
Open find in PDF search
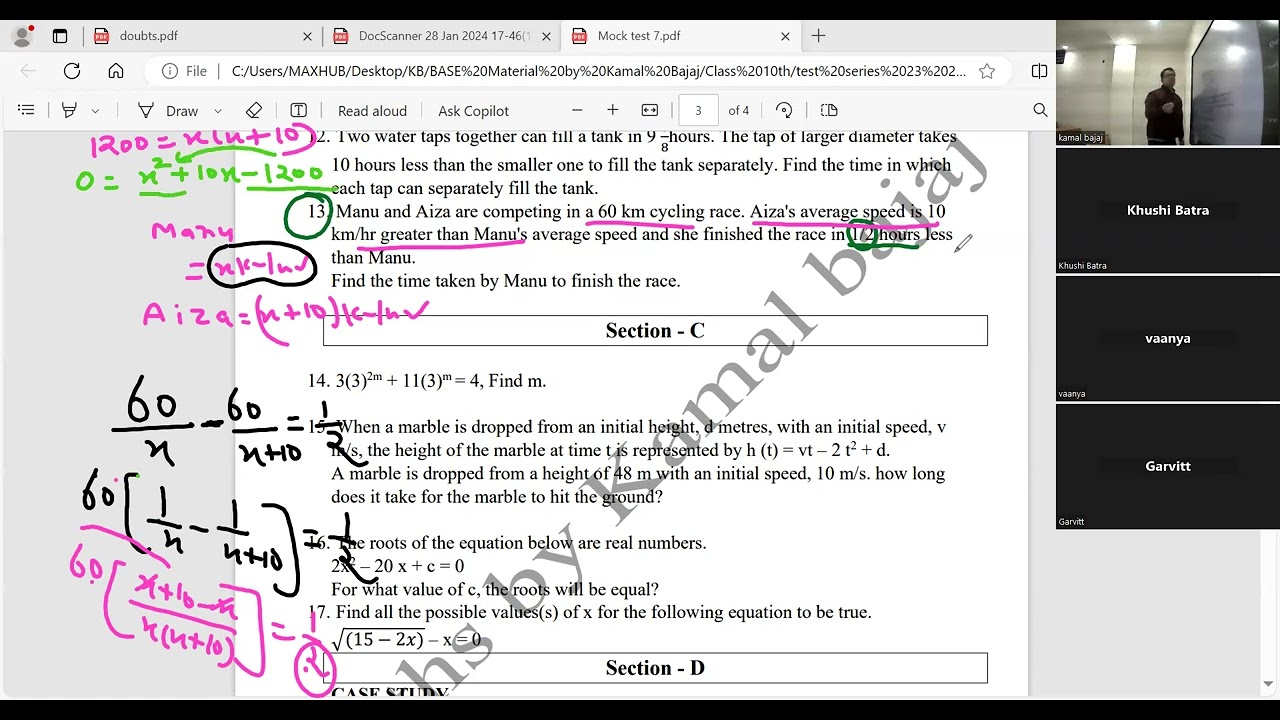[1040, 110]
